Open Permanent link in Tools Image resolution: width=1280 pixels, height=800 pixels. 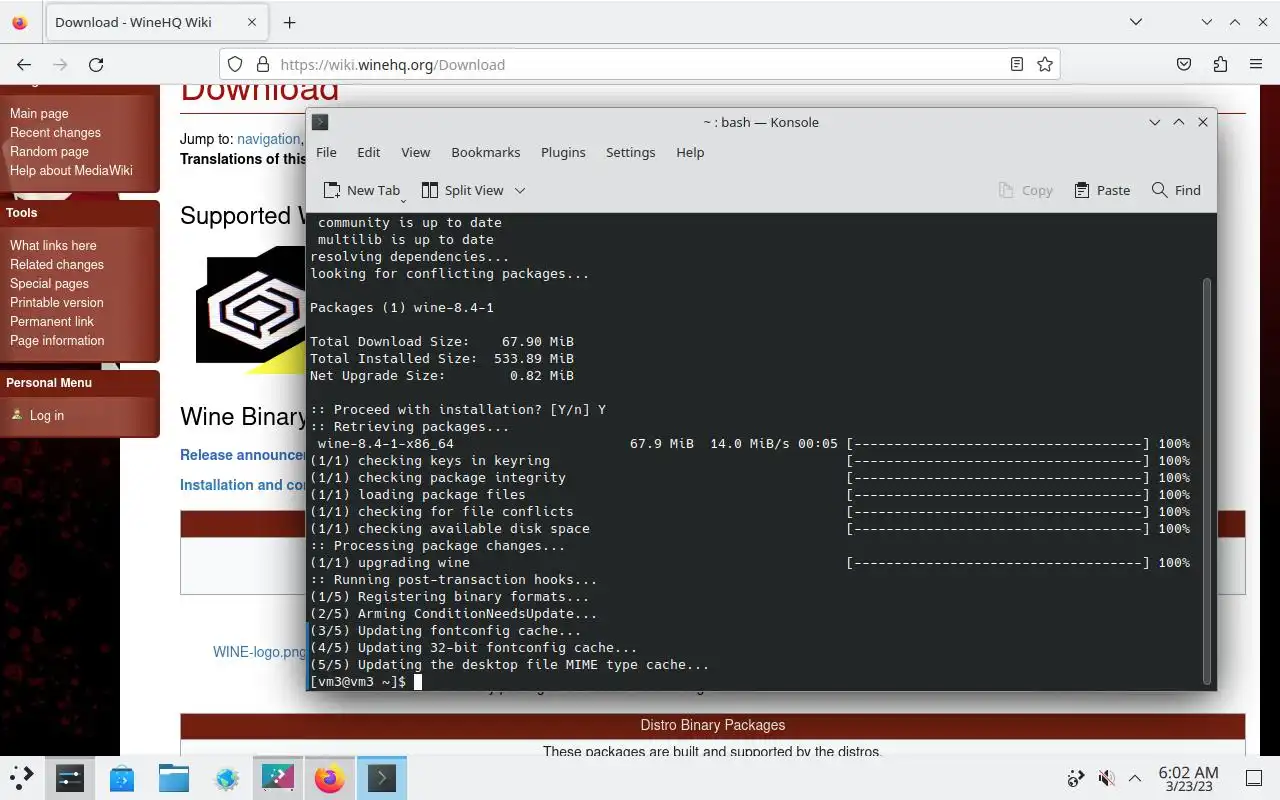(x=52, y=321)
